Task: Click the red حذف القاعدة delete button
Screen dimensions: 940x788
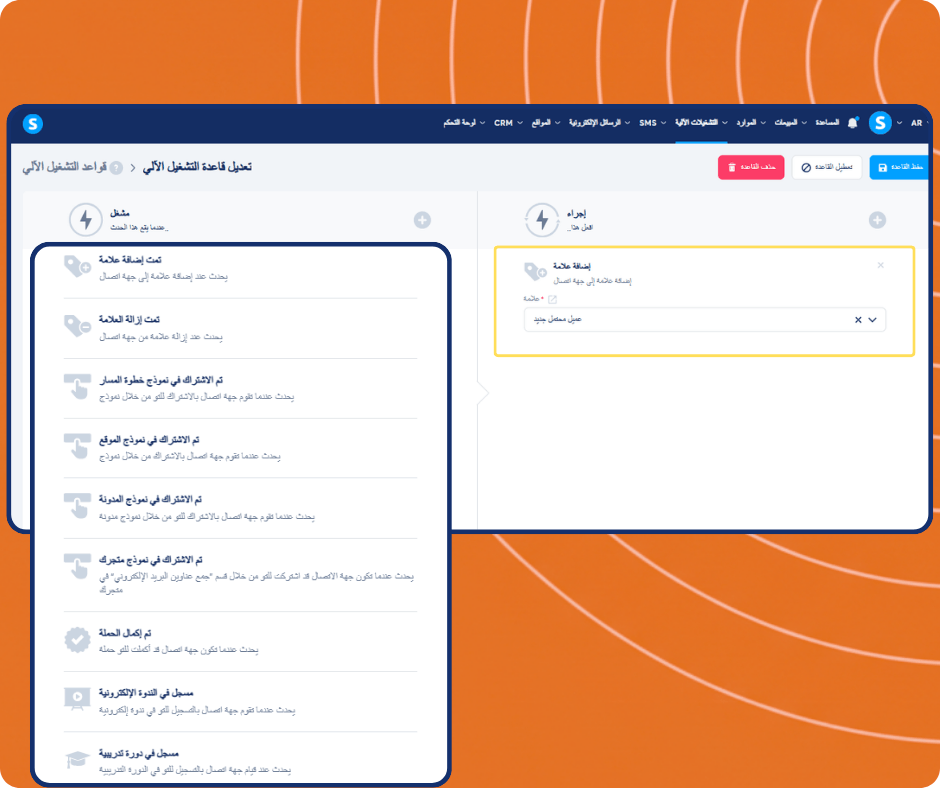Action: pos(751,167)
